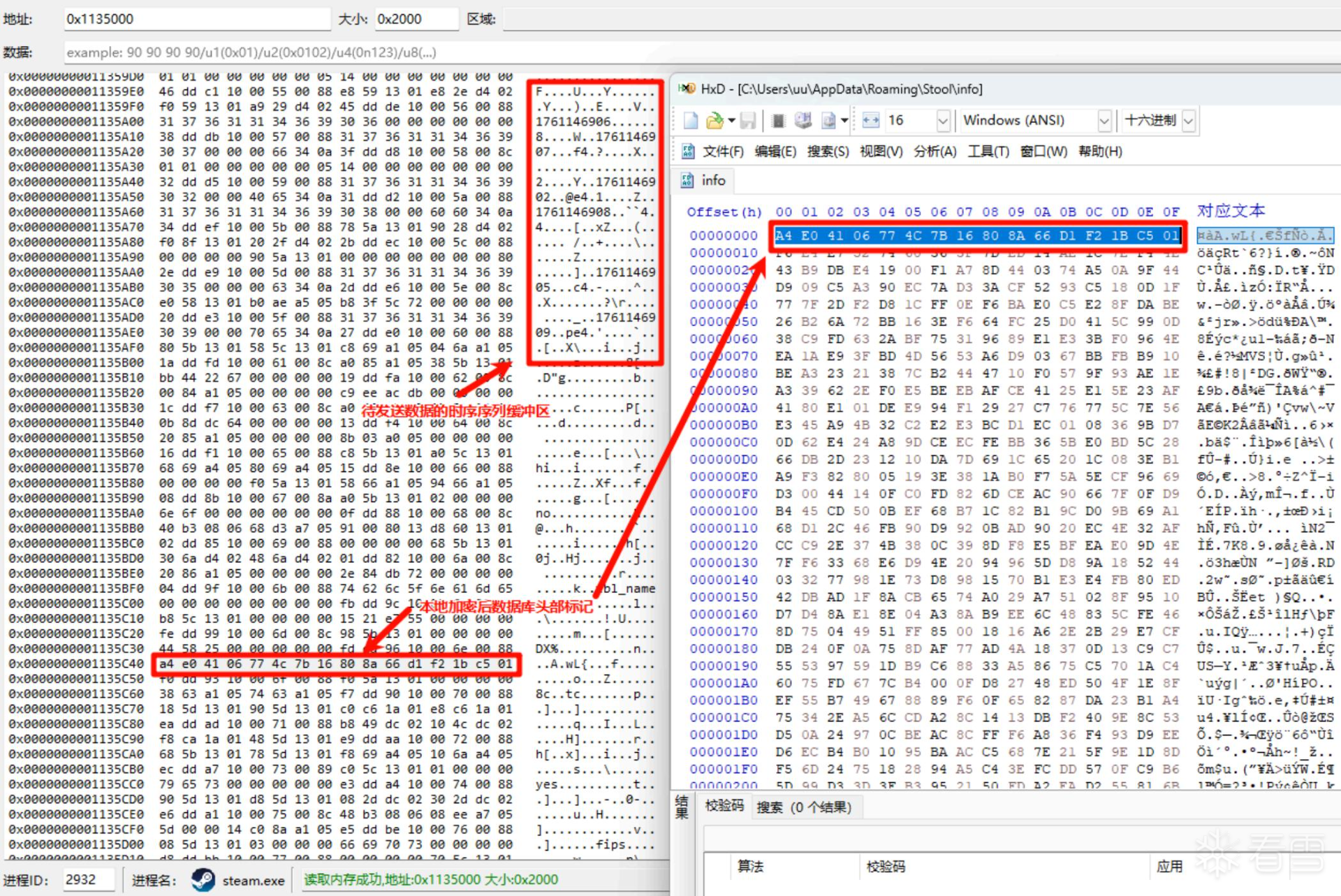The height and width of the screenshot is (896, 1341).
Task: Expand the bytes-per-row 16 dropdown
Action: coord(943,121)
